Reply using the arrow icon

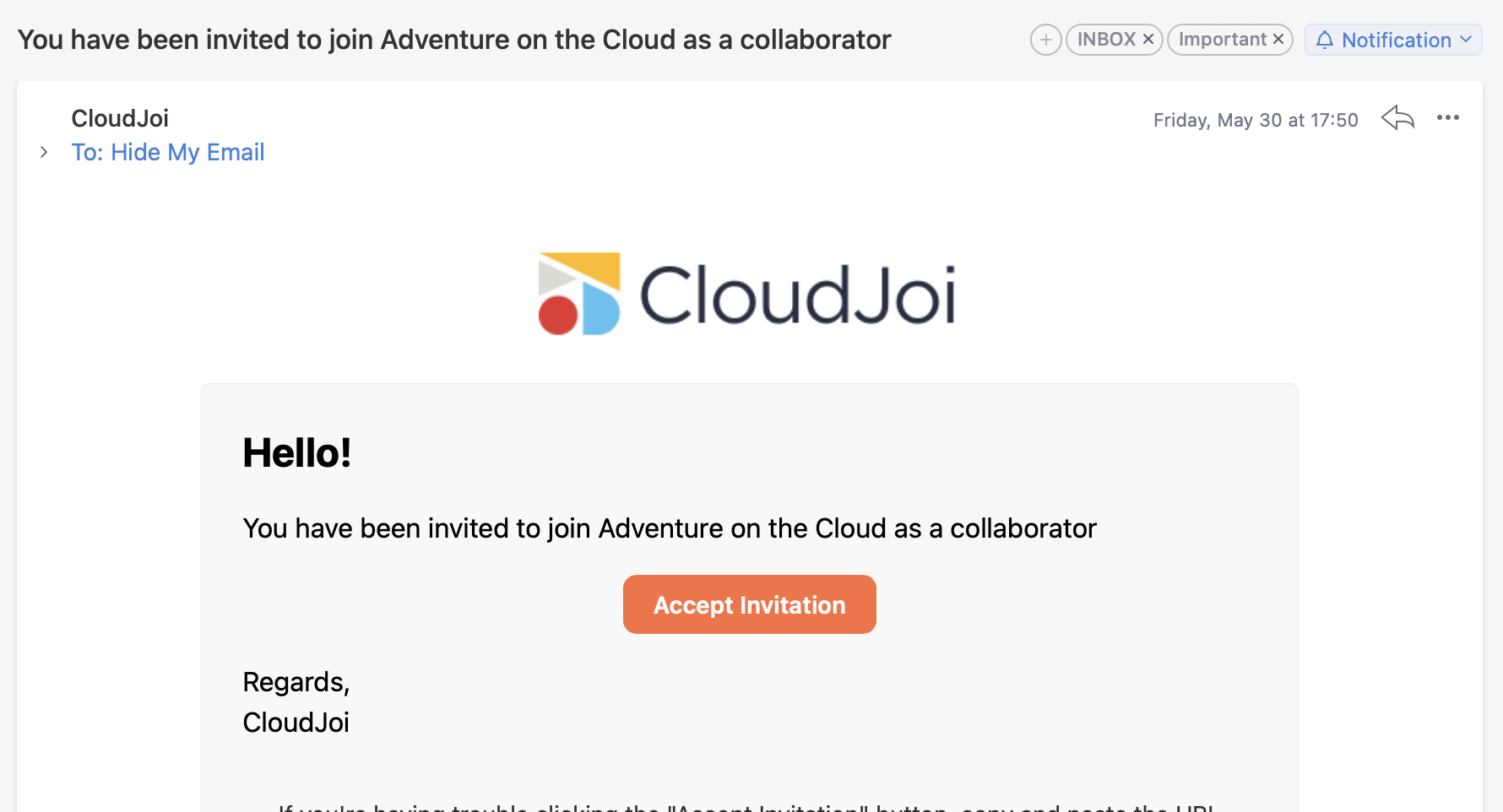1397,118
